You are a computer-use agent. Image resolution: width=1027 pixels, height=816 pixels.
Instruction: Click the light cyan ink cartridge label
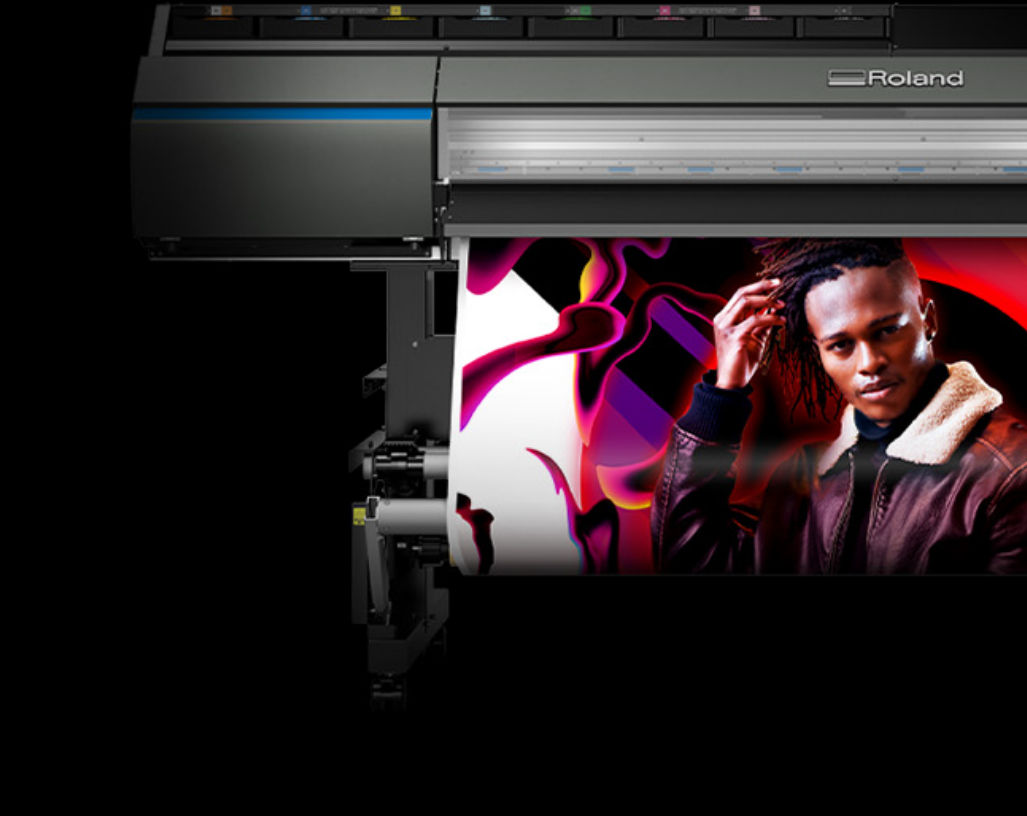pos(485,11)
